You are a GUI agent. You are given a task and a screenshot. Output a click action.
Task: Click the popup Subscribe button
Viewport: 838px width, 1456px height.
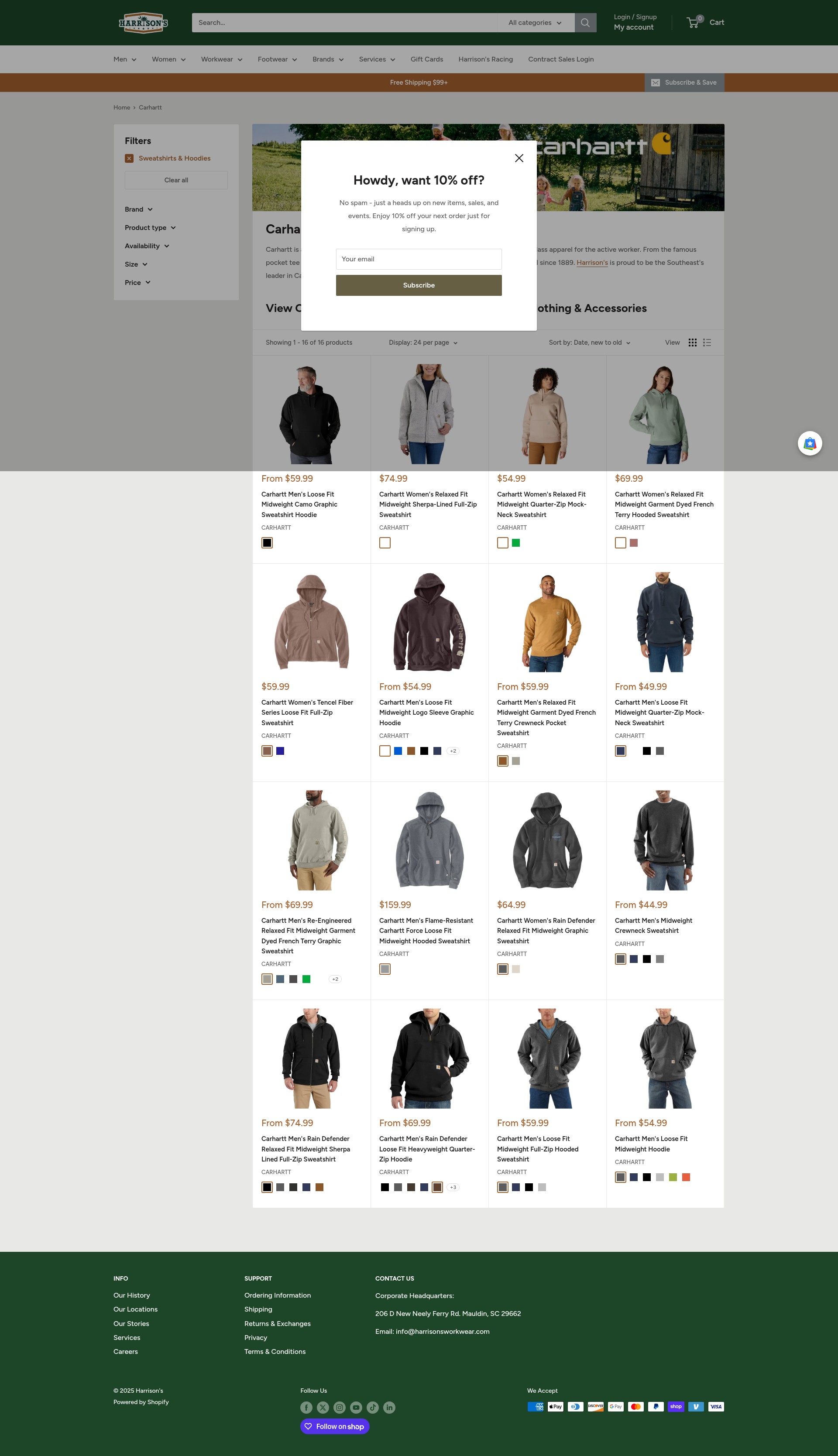coord(419,285)
